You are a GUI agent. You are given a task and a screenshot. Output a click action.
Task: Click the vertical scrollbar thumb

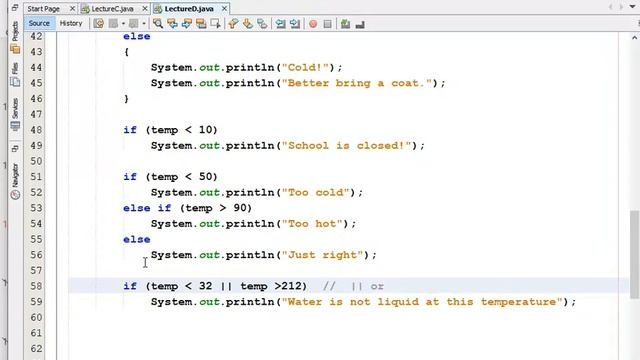(634, 254)
